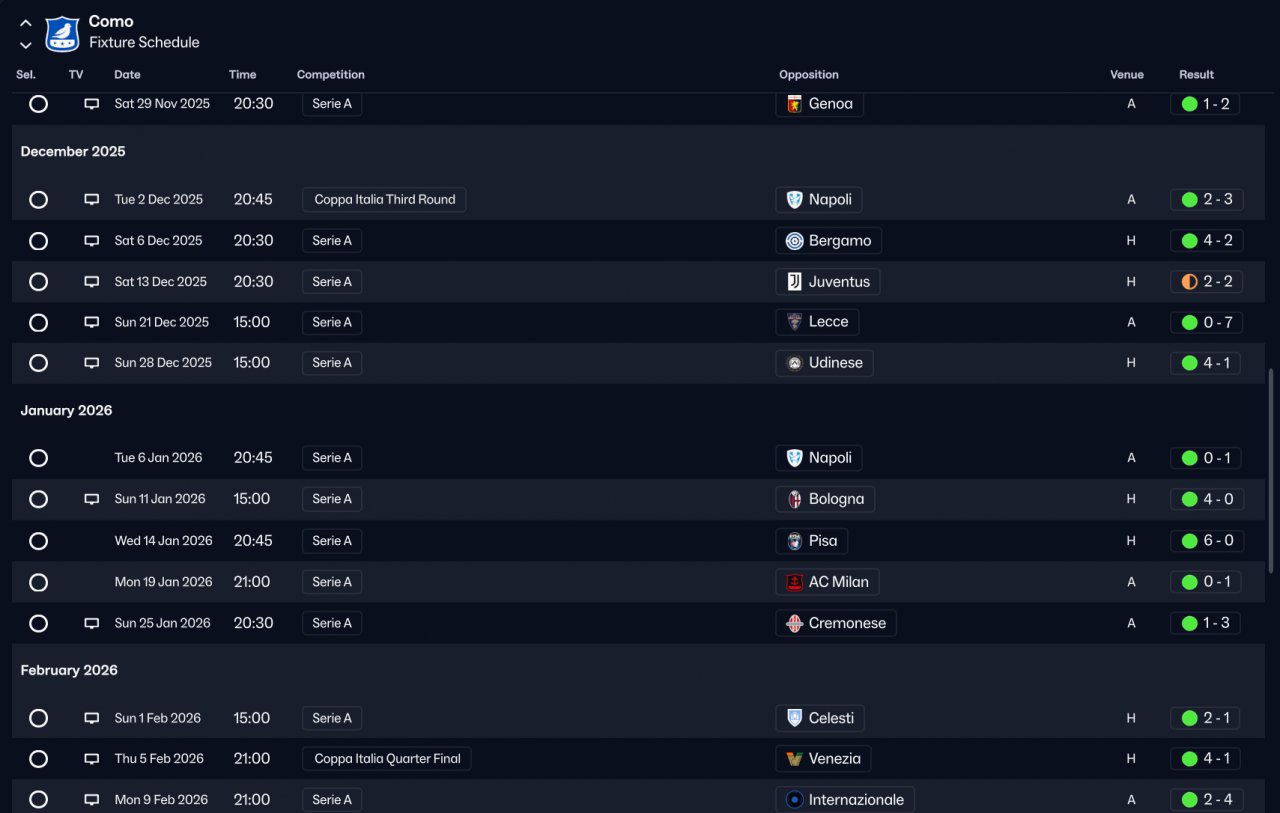
Task: Sort fixtures by Date column header
Action: [x=127, y=75]
